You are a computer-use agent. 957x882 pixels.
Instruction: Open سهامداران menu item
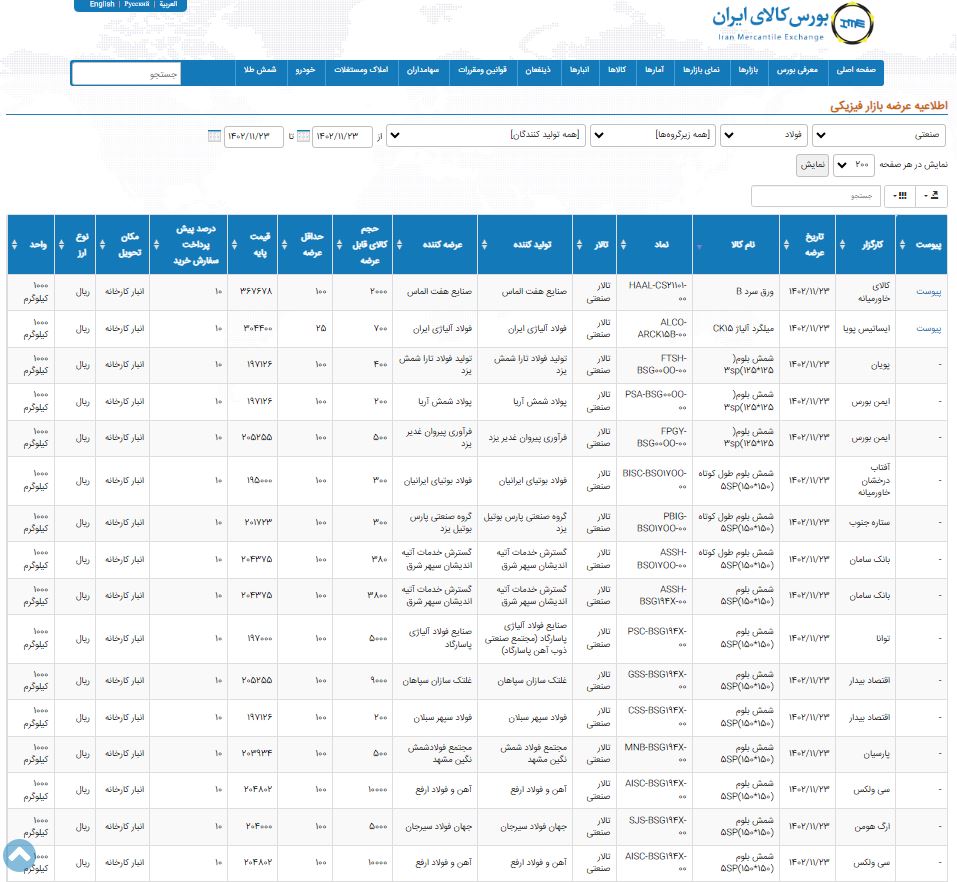pyautogui.click(x=423, y=70)
